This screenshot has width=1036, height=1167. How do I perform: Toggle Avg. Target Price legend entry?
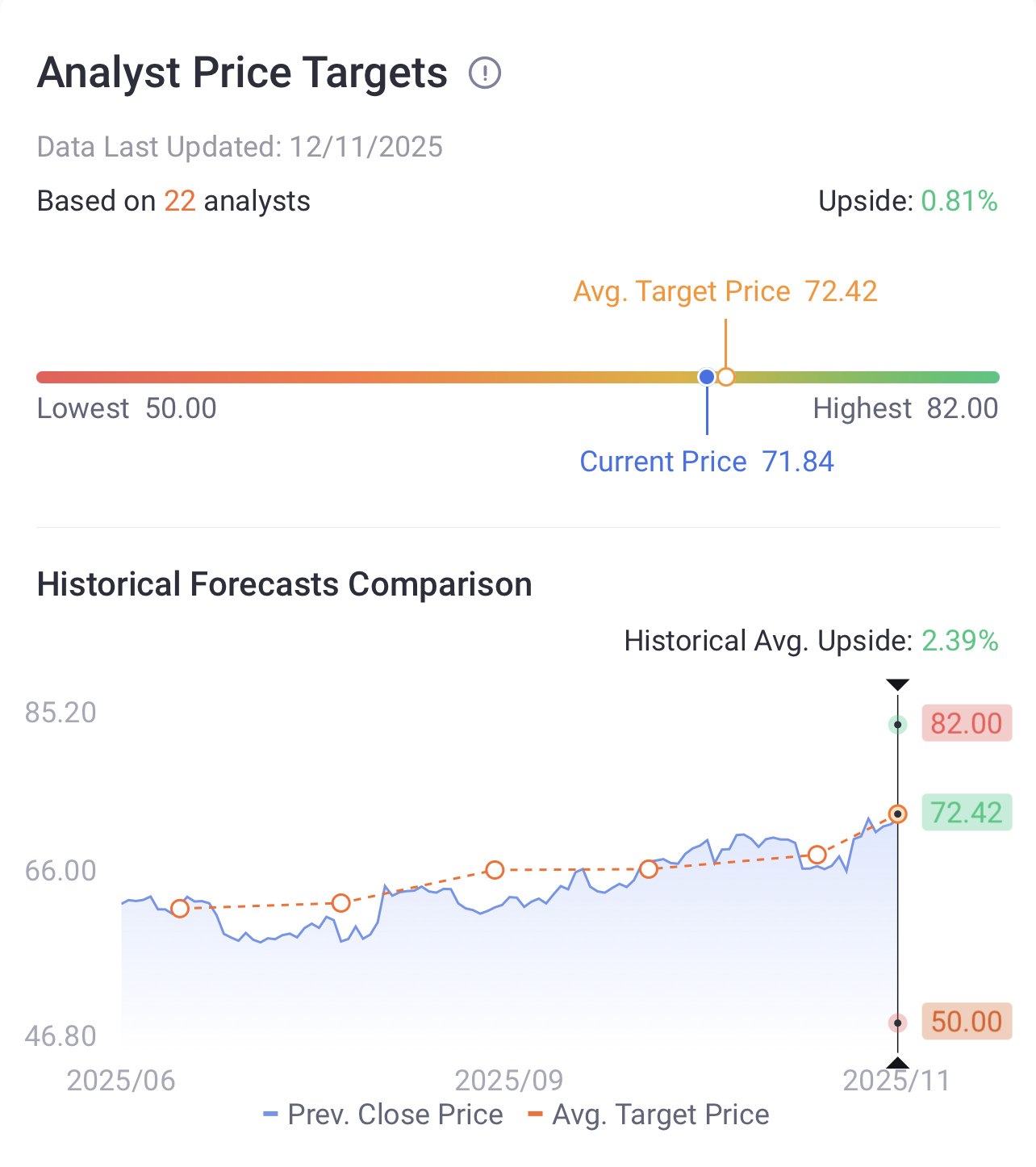tap(649, 1115)
